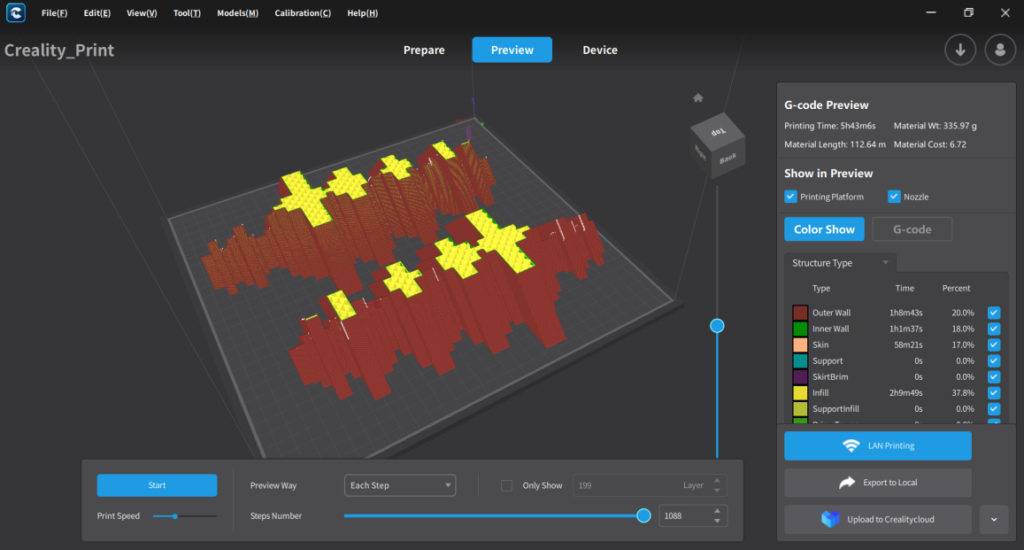Enable the Only Show checkbox
Screen dimensions: 1024x550
pos(506,485)
